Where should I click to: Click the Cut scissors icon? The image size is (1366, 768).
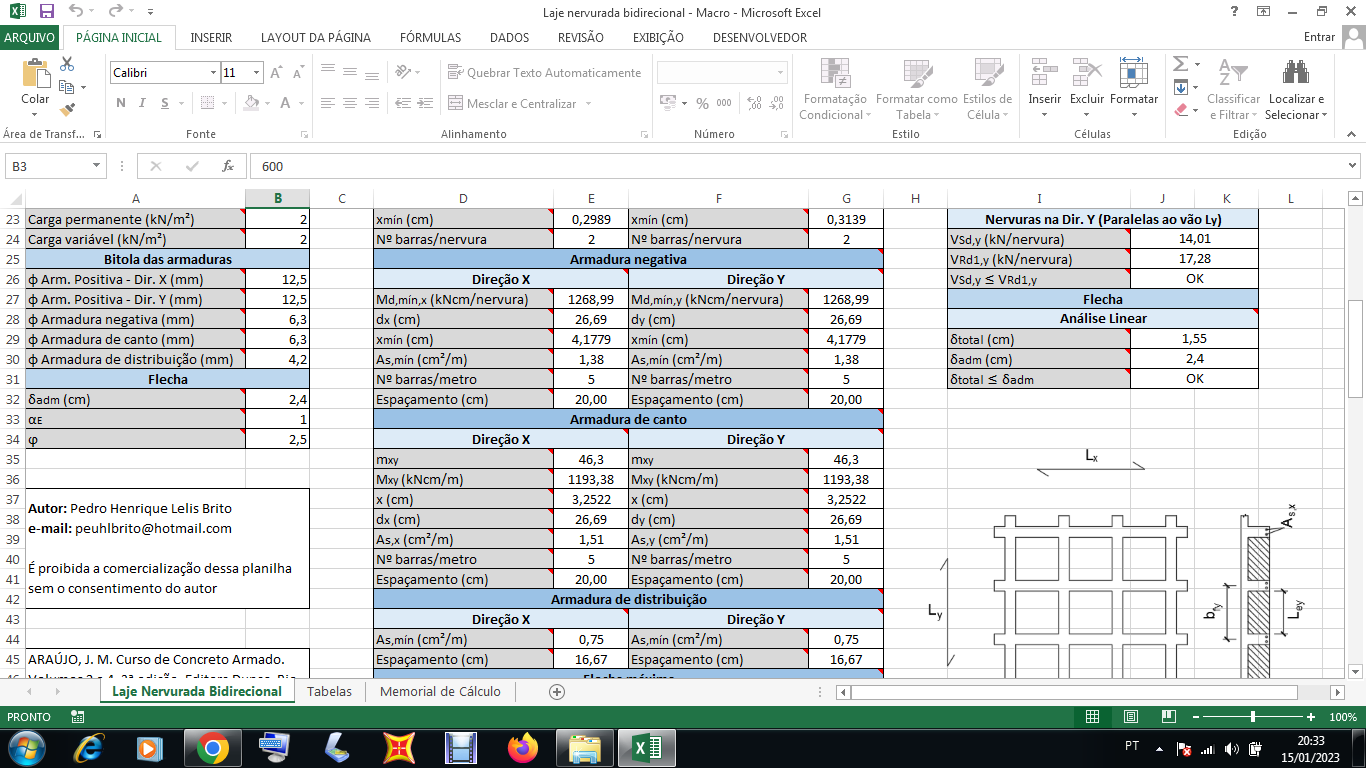(67, 64)
